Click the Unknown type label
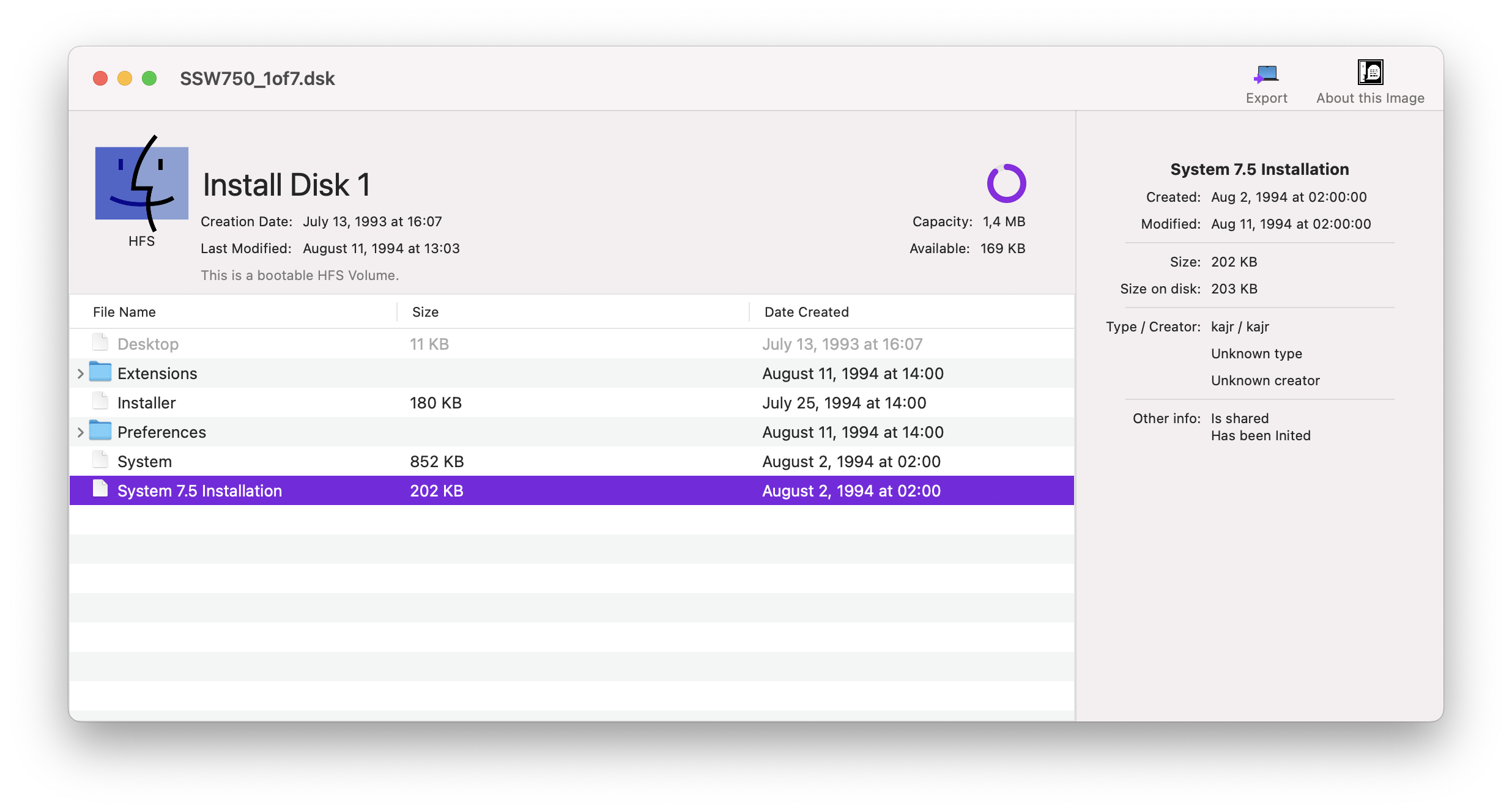The height and width of the screenshot is (812, 1512). [x=1256, y=353]
